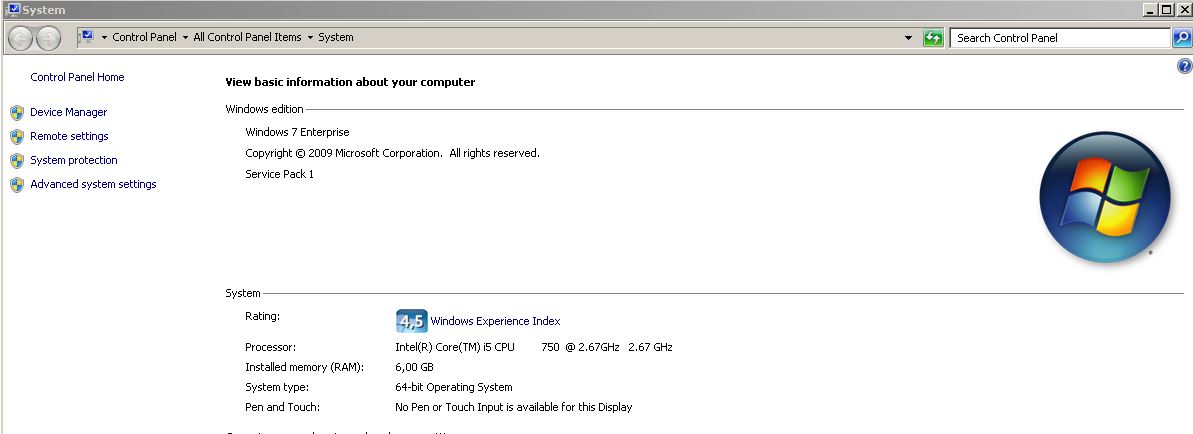Click the magnifier search icon
Viewport: 1193px width, 434px height.
pyautogui.click(x=1182, y=37)
